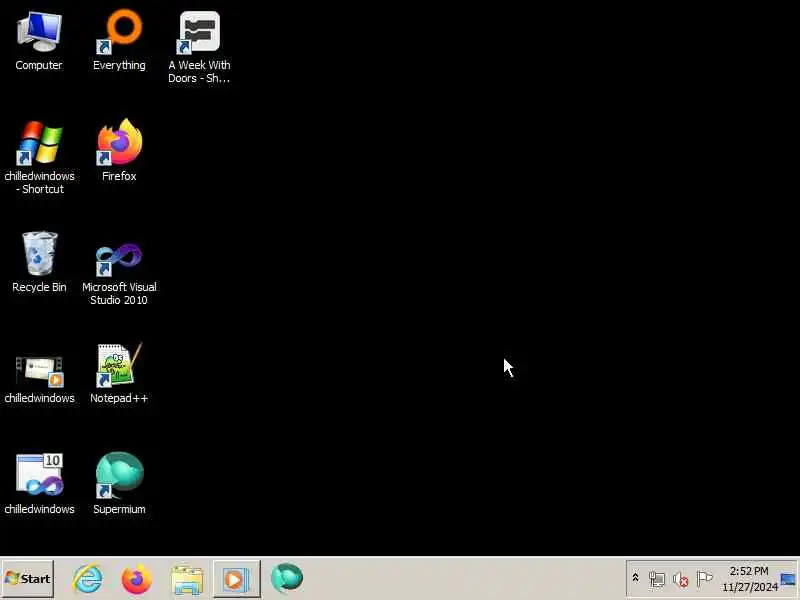Select the Microsoft Visual Studio 2010 shortcut
The width and height of the screenshot is (800, 600).
pos(119,274)
